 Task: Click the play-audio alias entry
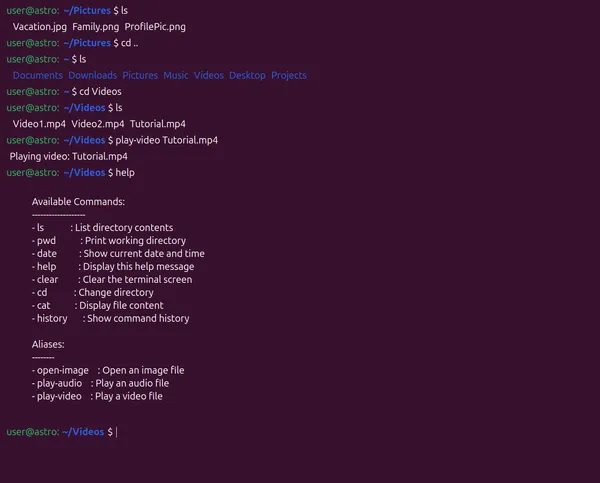pyautogui.click(x=100, y=383)
